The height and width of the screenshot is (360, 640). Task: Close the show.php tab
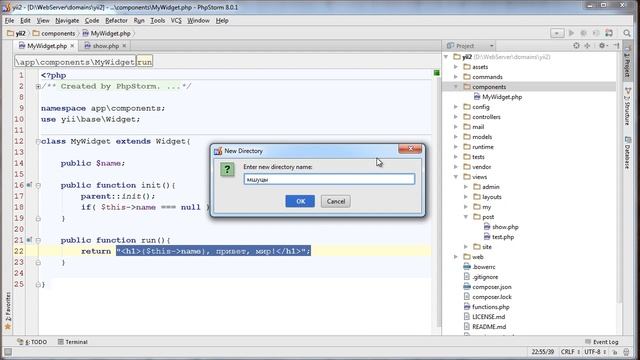tap(124, 46)
